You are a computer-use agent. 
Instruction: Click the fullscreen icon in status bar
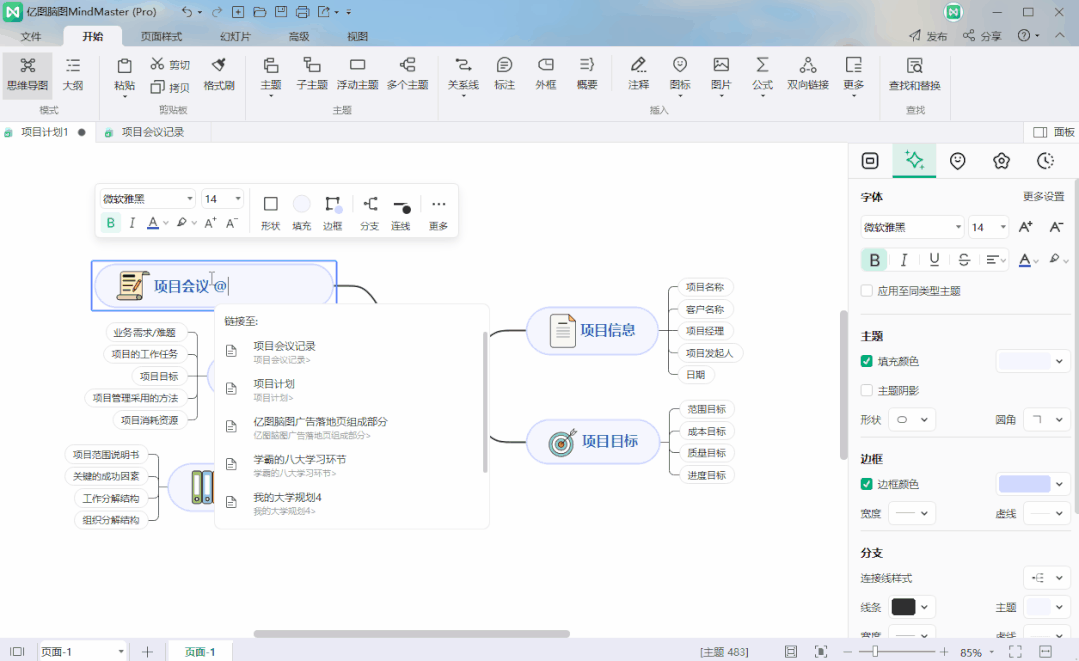(1015, 651)
